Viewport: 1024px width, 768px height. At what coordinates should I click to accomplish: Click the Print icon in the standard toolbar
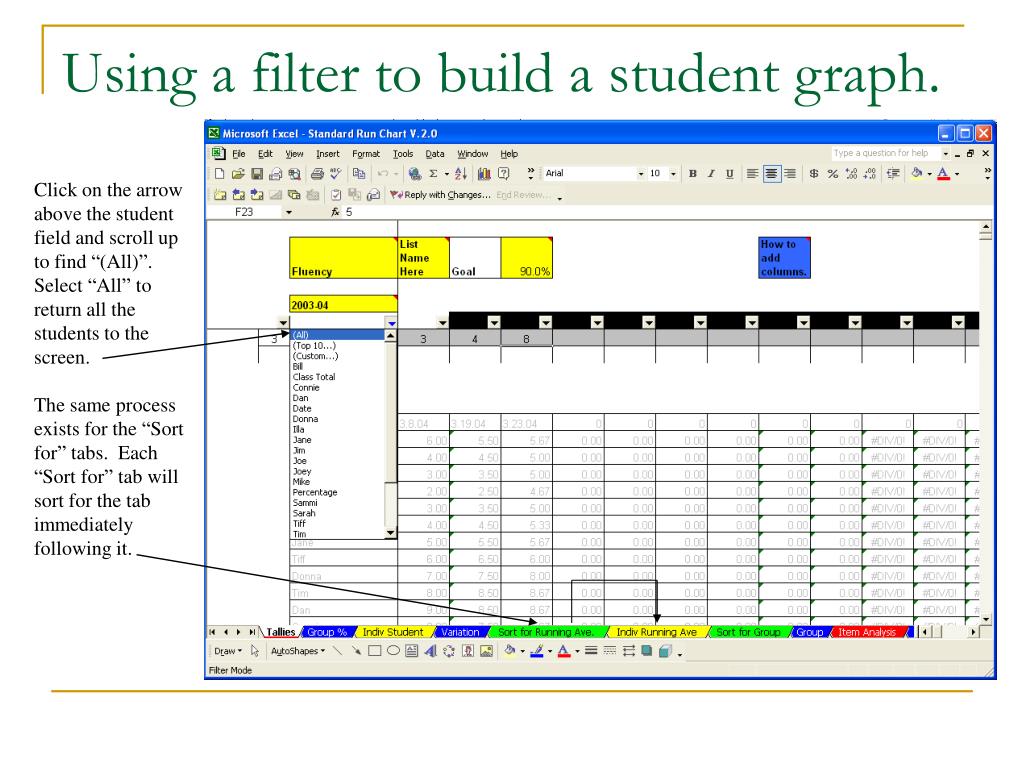point(317,174)
